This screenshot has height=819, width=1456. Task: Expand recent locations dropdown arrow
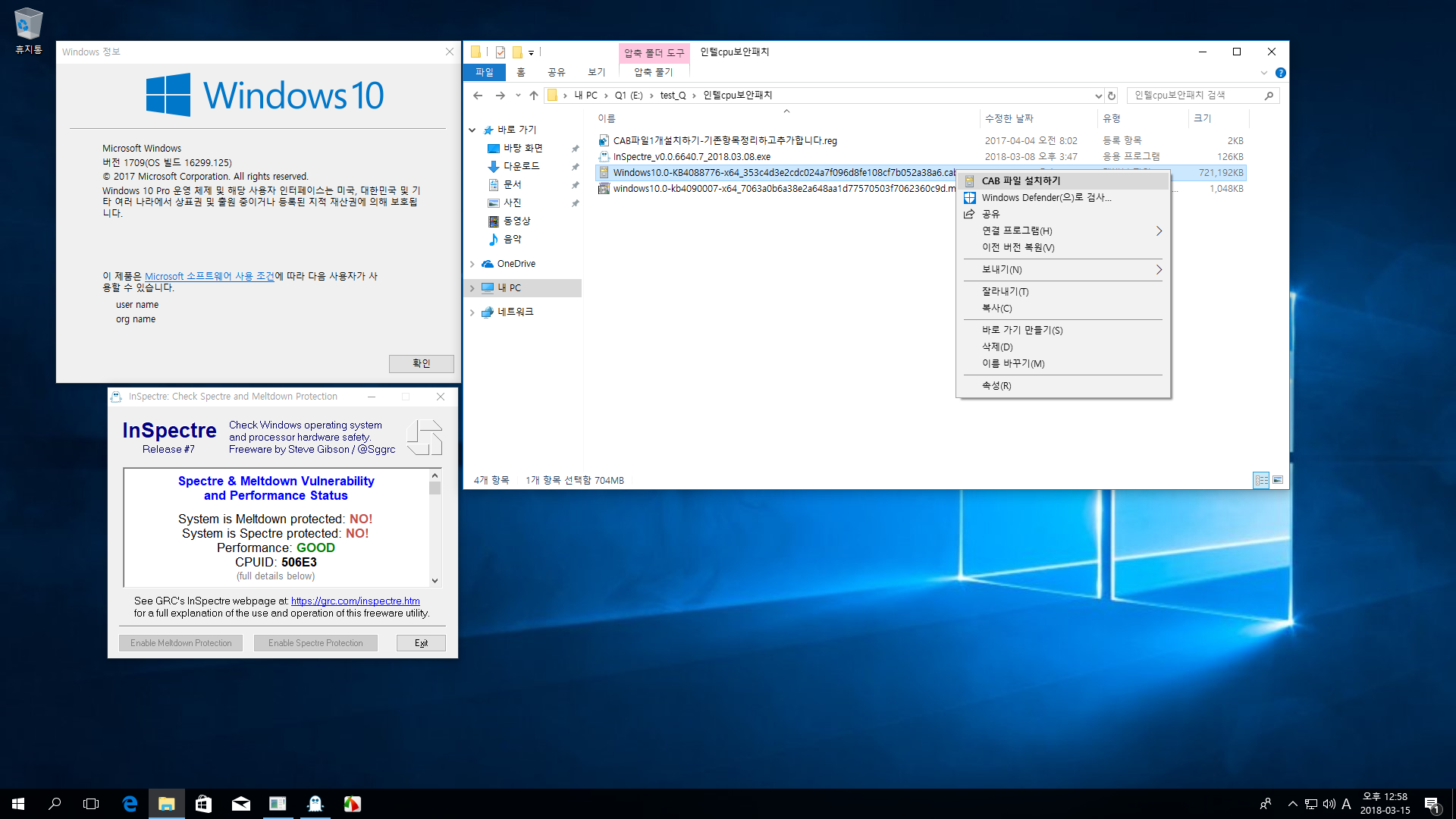[518, 96]
